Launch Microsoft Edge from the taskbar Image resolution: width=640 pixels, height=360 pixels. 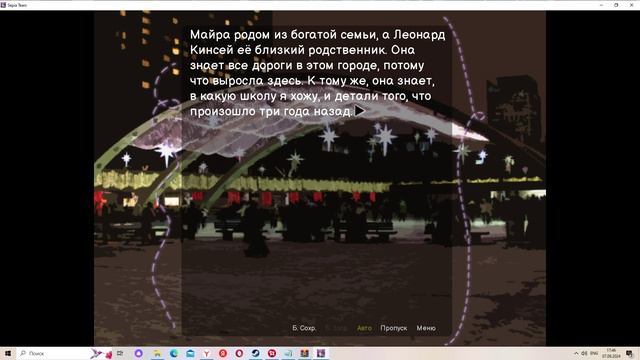point(174,353)
